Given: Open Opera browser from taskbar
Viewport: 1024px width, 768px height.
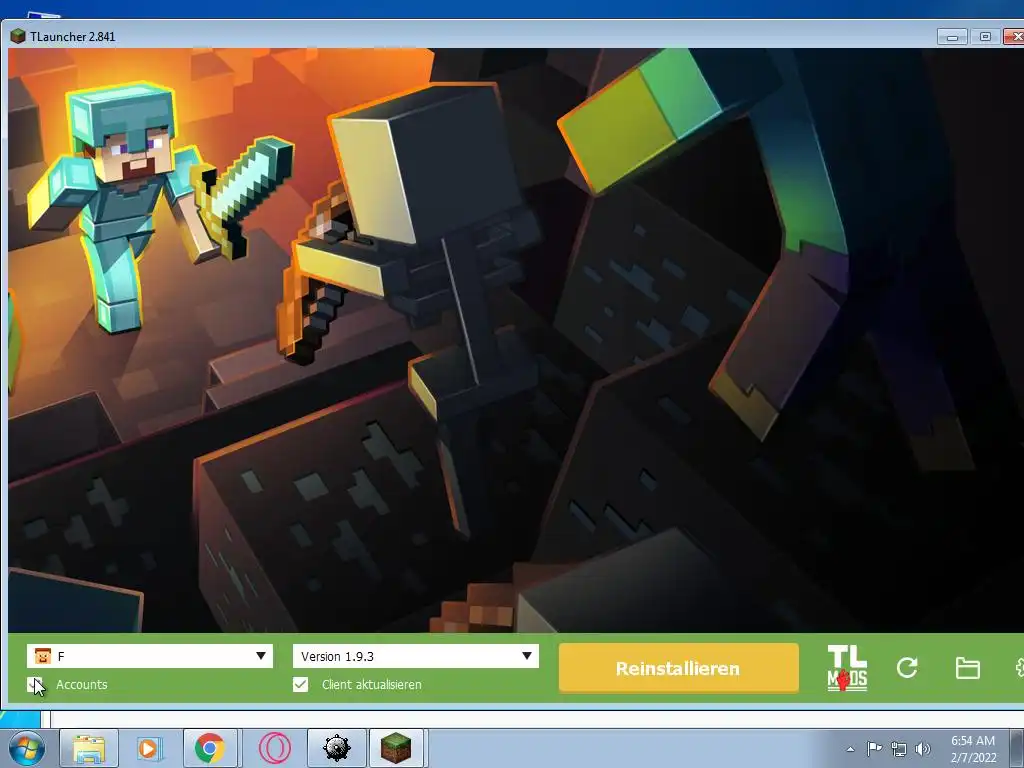Looking at the screenshot, I should (274, 748).
